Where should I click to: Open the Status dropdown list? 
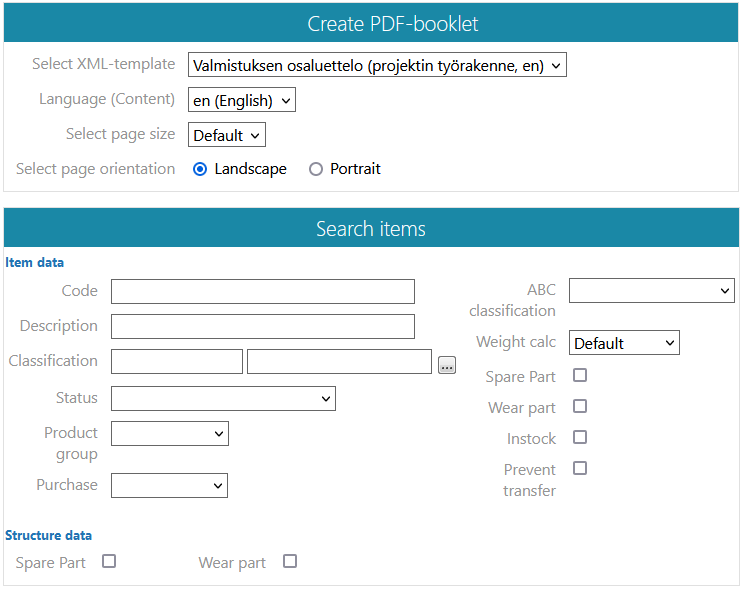tap(223, 399)
